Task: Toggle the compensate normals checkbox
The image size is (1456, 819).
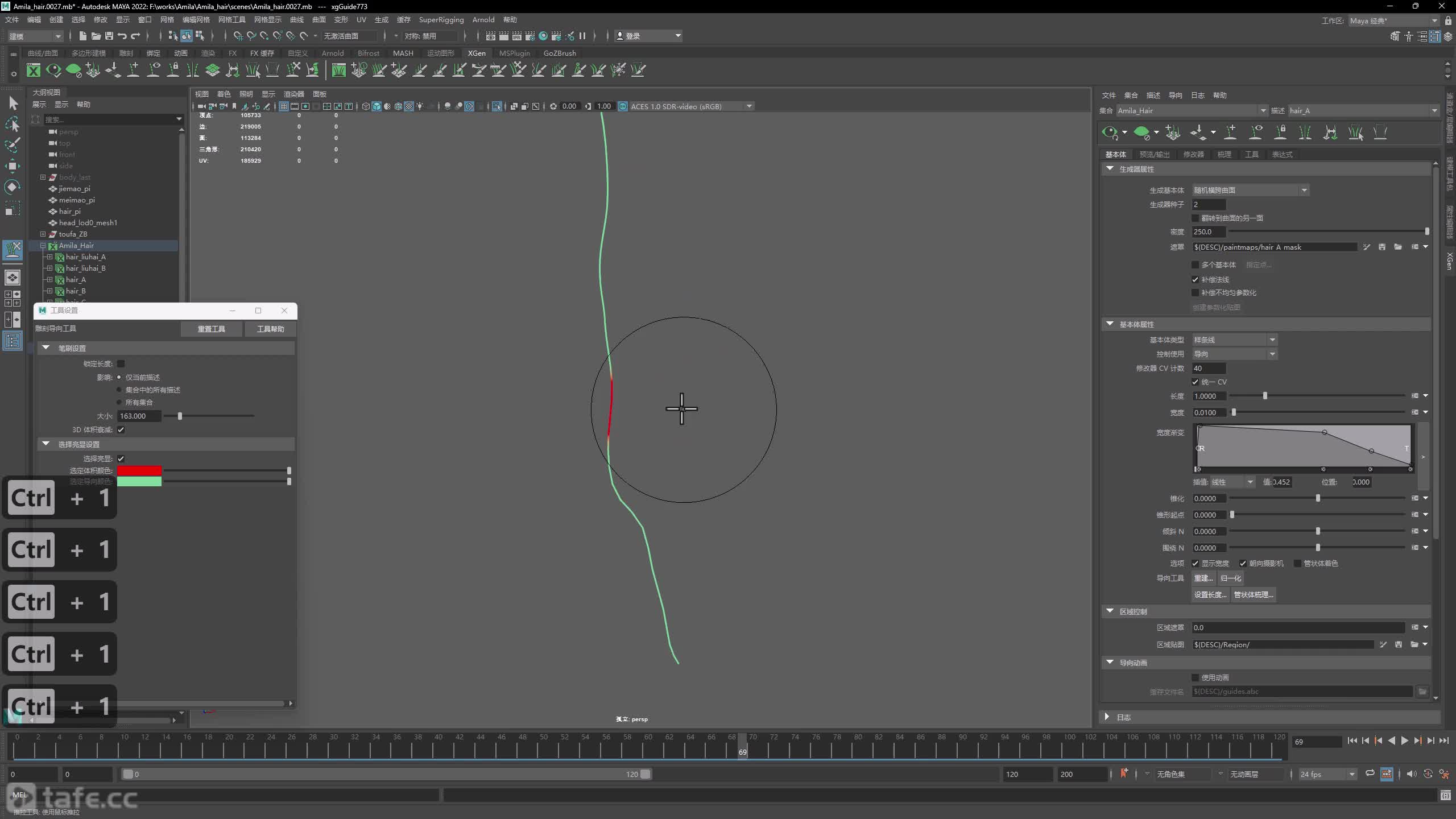Action: (x=1196, y=279)
